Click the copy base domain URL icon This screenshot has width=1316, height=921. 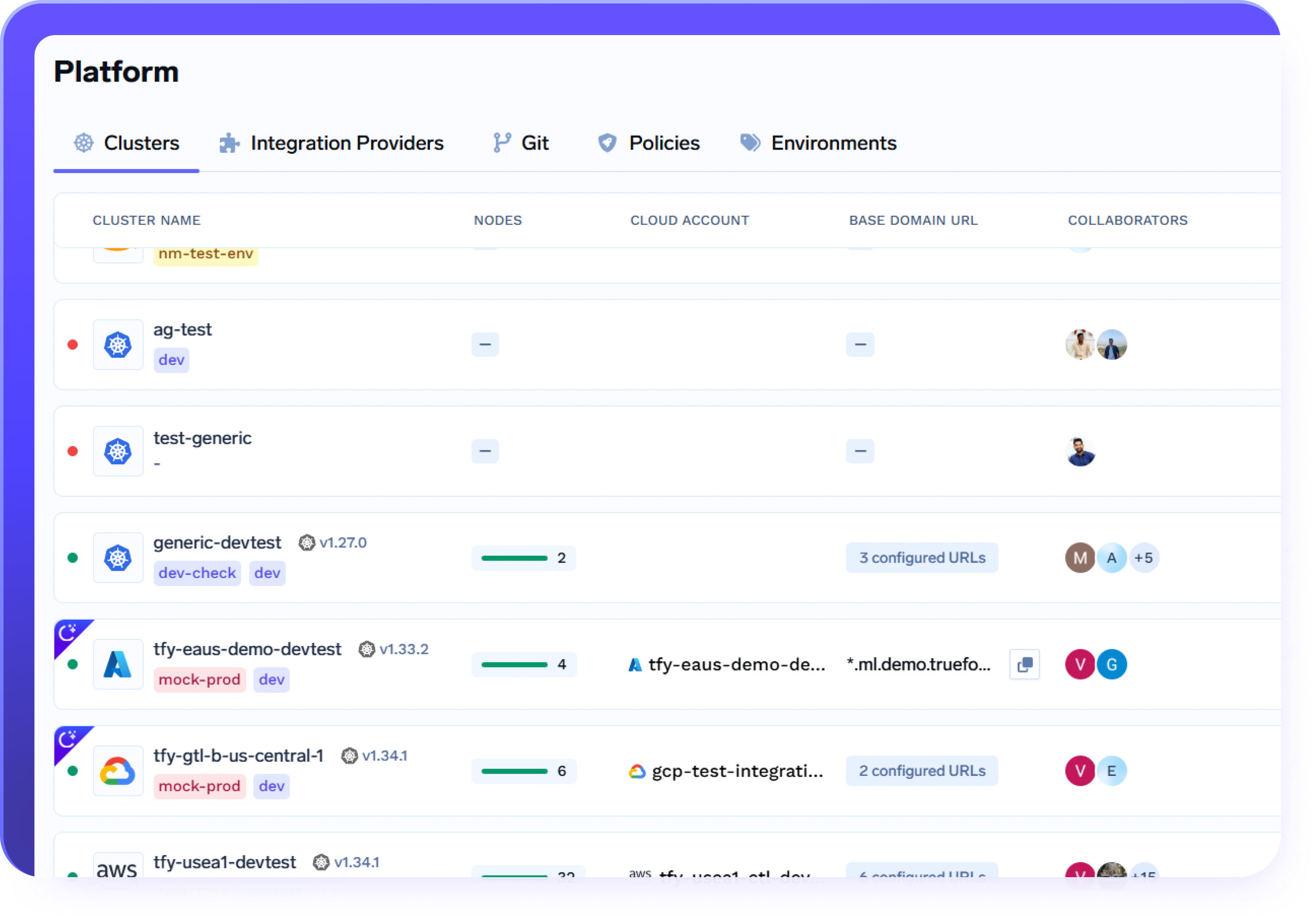pyautogui.click(x=1024, y=664)
